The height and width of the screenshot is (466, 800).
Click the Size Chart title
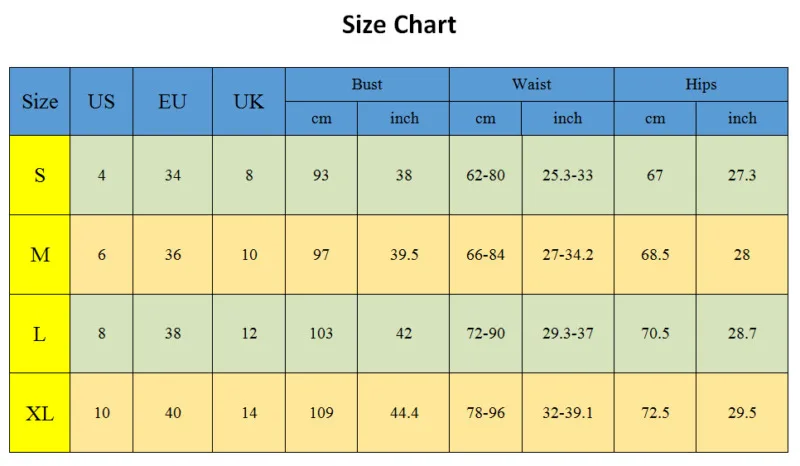399,25
